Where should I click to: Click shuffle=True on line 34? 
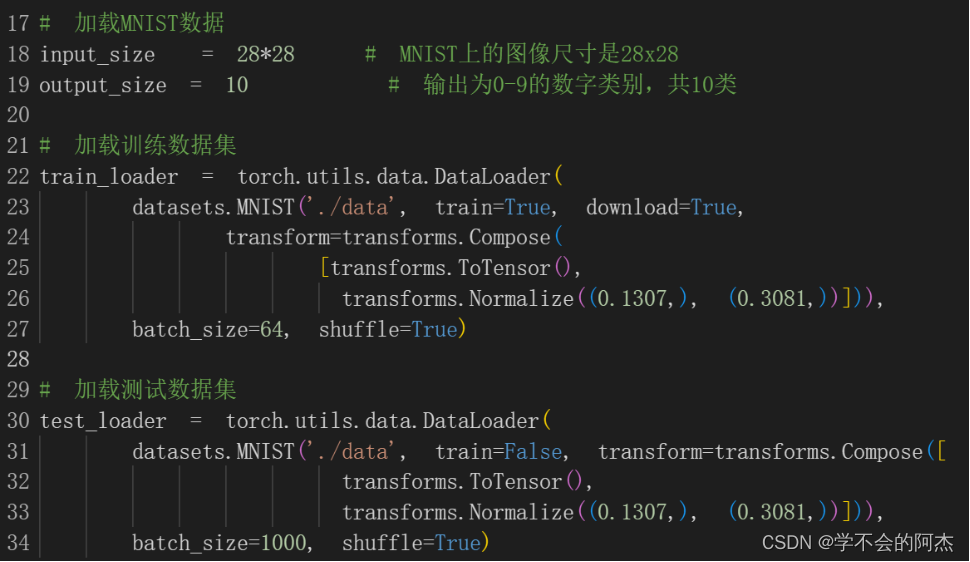pyautogui.click(x=411, y=543)
